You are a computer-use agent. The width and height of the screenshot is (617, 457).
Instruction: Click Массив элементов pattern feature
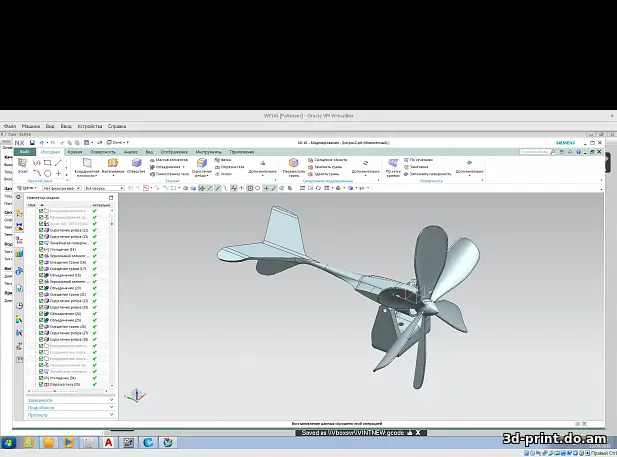[168, 160]
